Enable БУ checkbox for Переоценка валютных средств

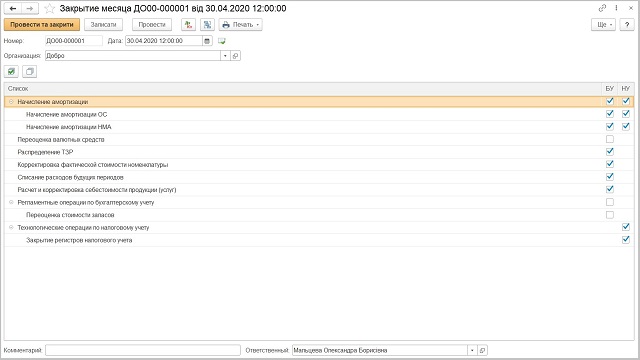(x=610, y=139)
